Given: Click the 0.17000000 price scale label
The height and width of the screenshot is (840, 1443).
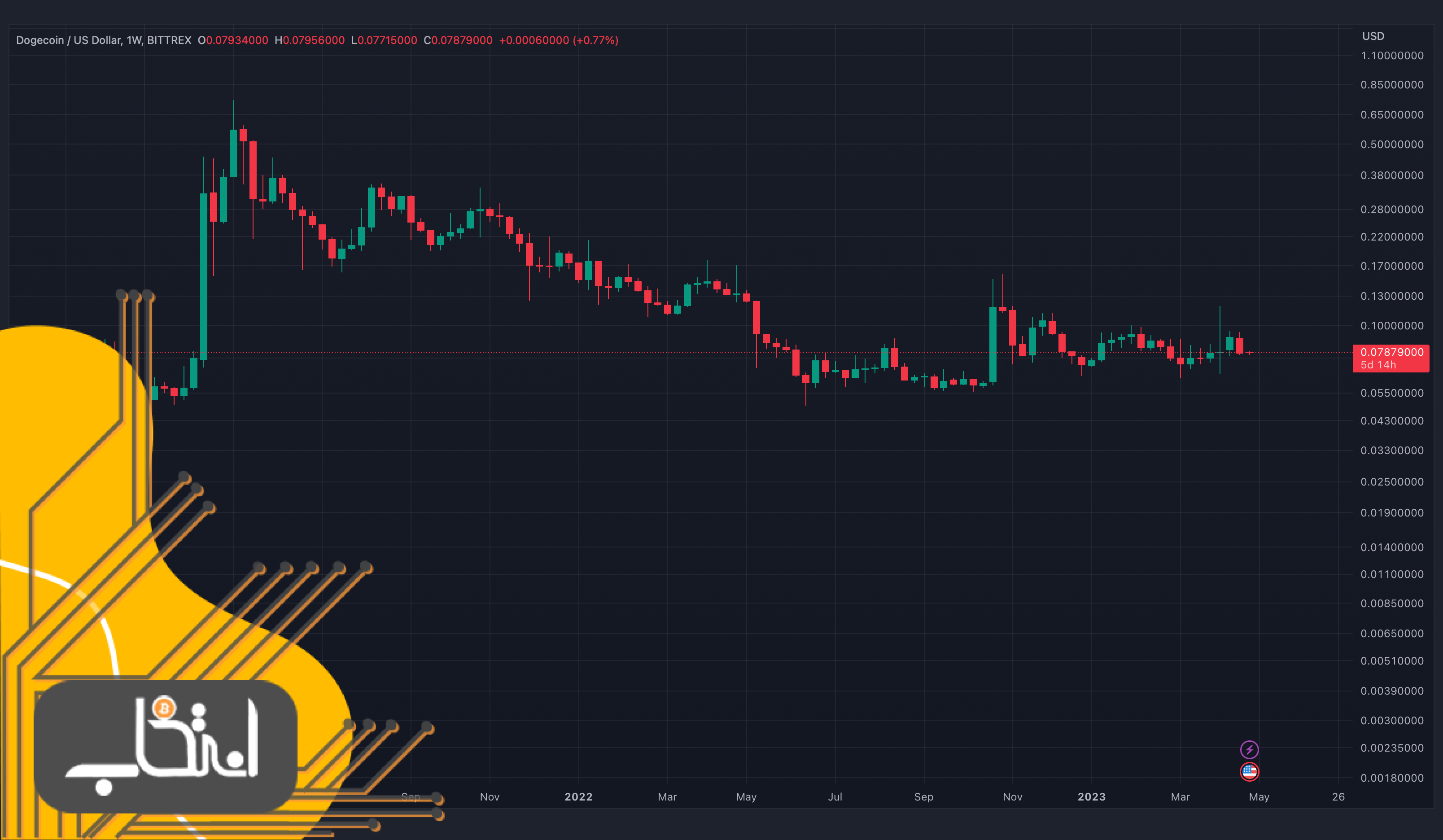Looking at the screenshot, I should (x=1391, y=266).
